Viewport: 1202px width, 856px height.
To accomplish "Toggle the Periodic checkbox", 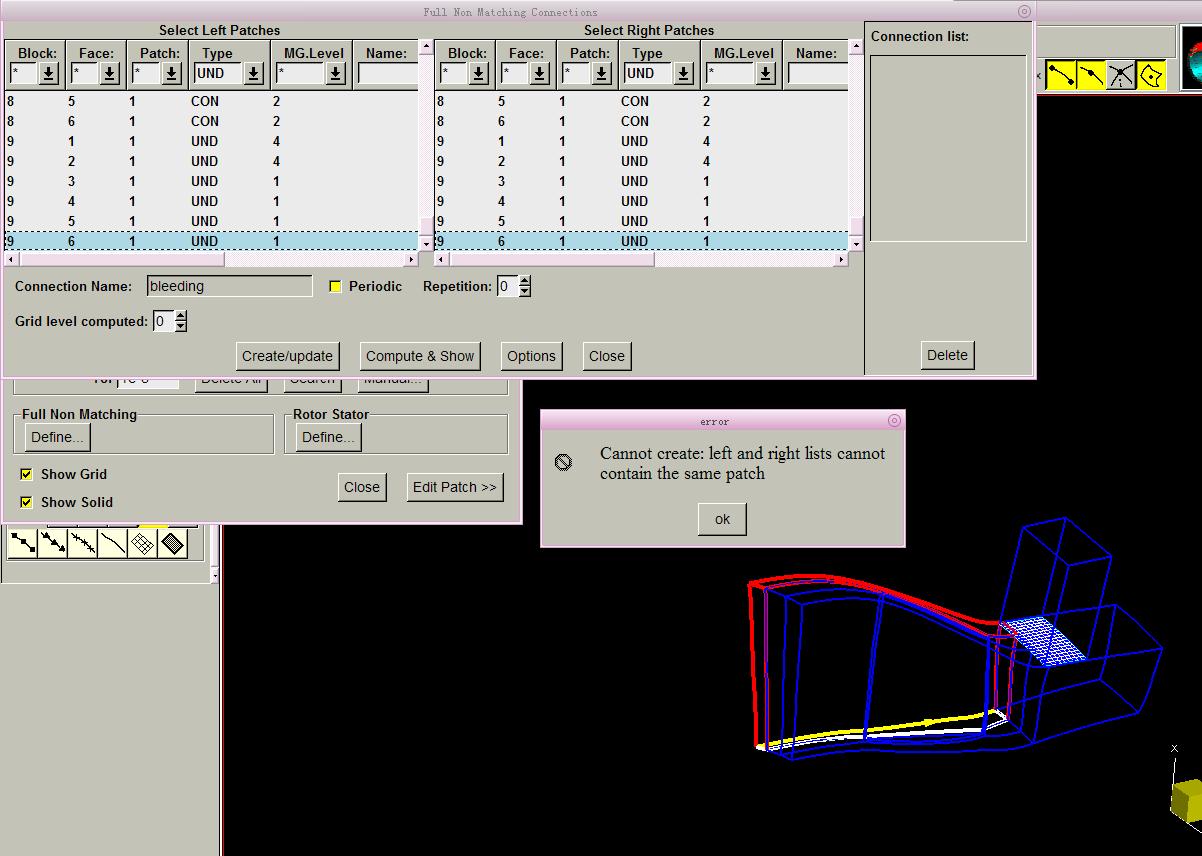I will (x=336, y=286).
